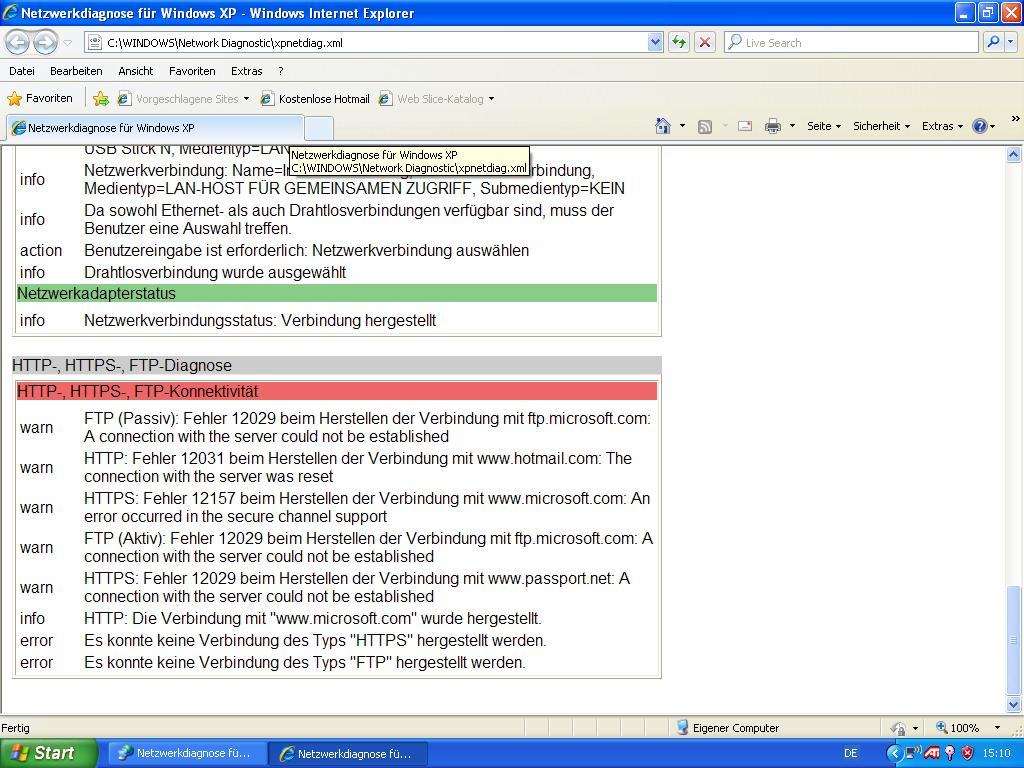1024x768 pixels.
Task: Switch to Internet Explorer Netzwerkdiagnose taskbar button
Action: point(348,753)
